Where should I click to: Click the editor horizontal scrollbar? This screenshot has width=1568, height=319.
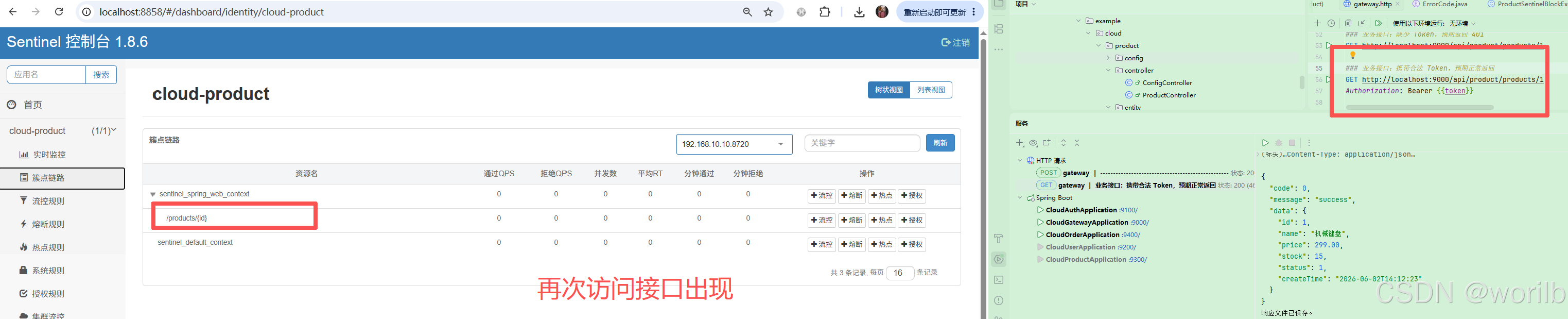(x=1419, y=107)
